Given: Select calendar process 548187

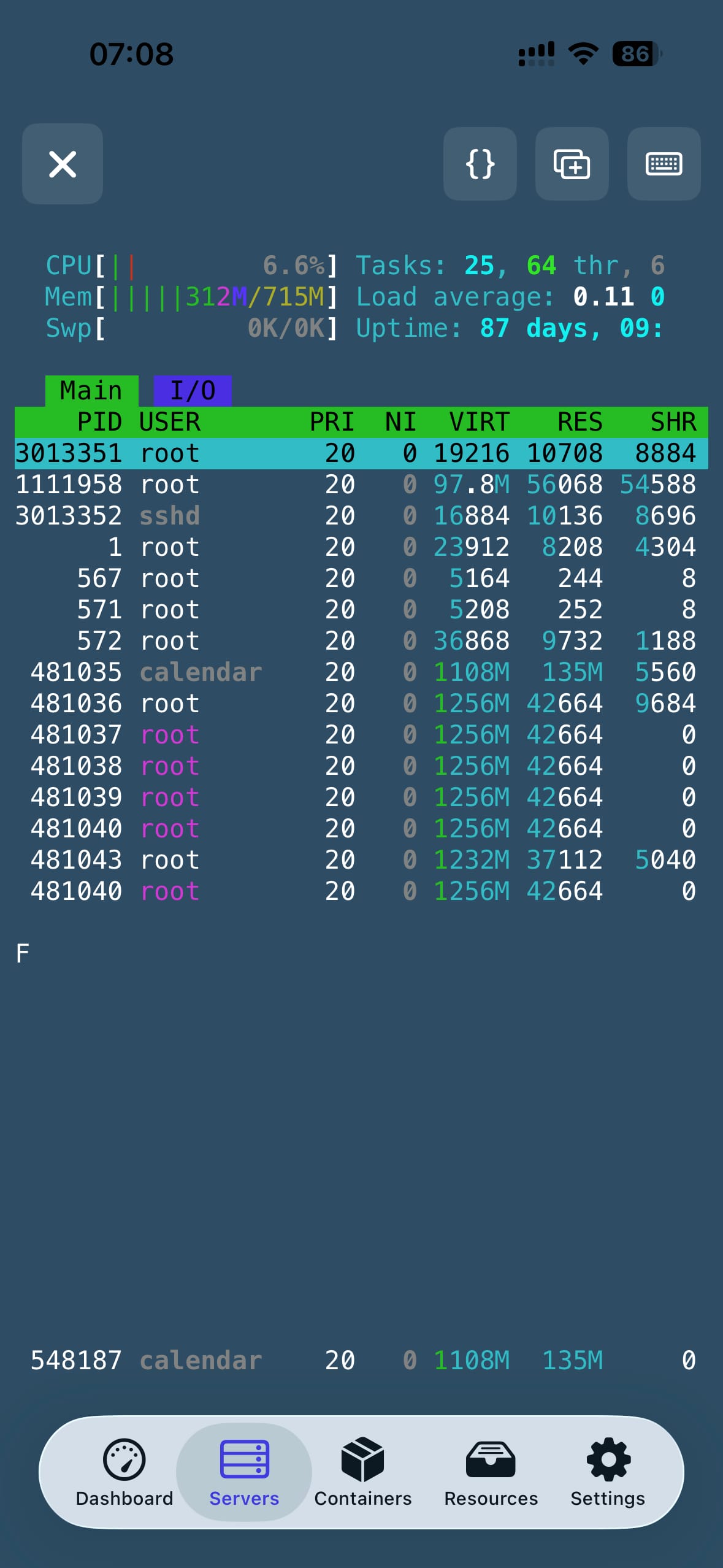Looking at the screenshot, I should 361,1361.
